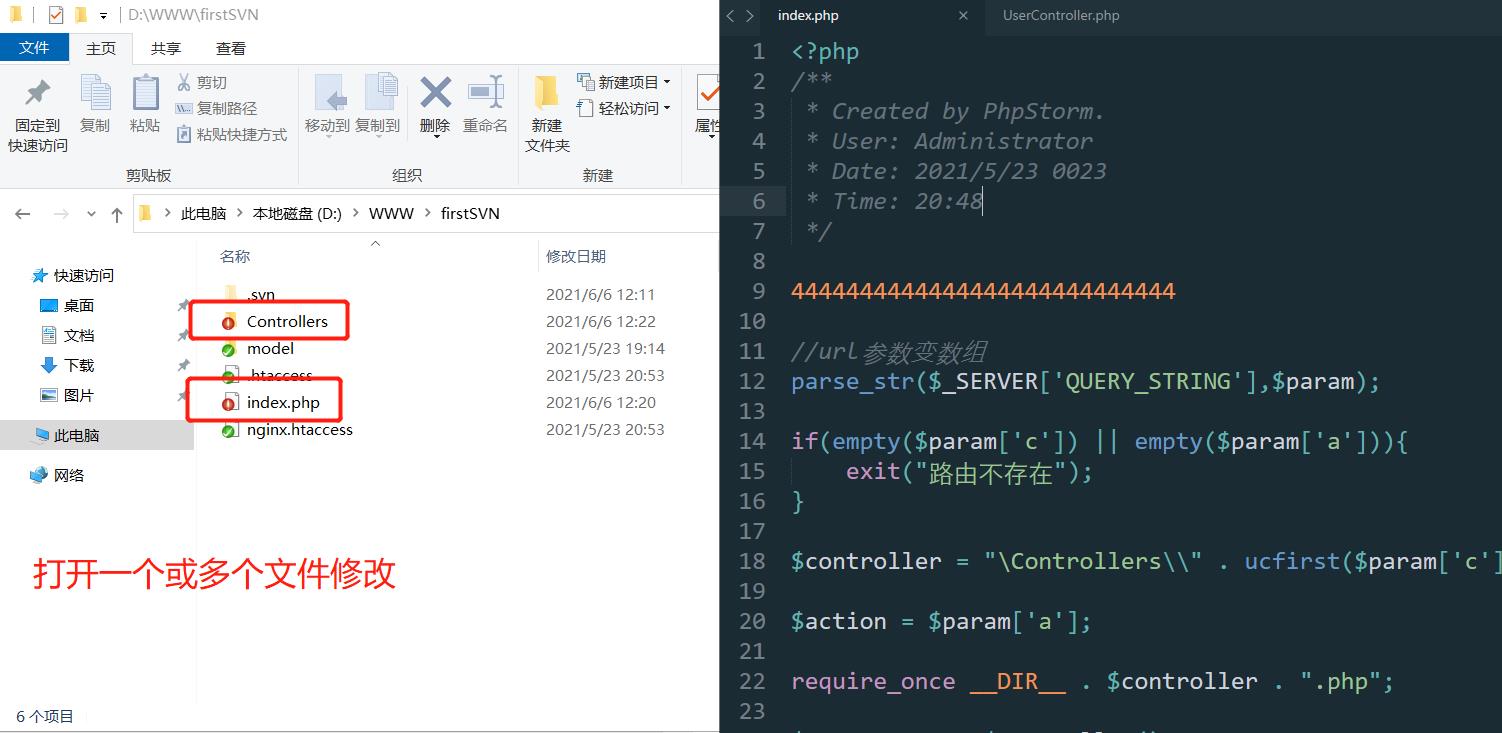Click the Forward arrow in Explorer
1502x733 pixels.
(60, 214)
